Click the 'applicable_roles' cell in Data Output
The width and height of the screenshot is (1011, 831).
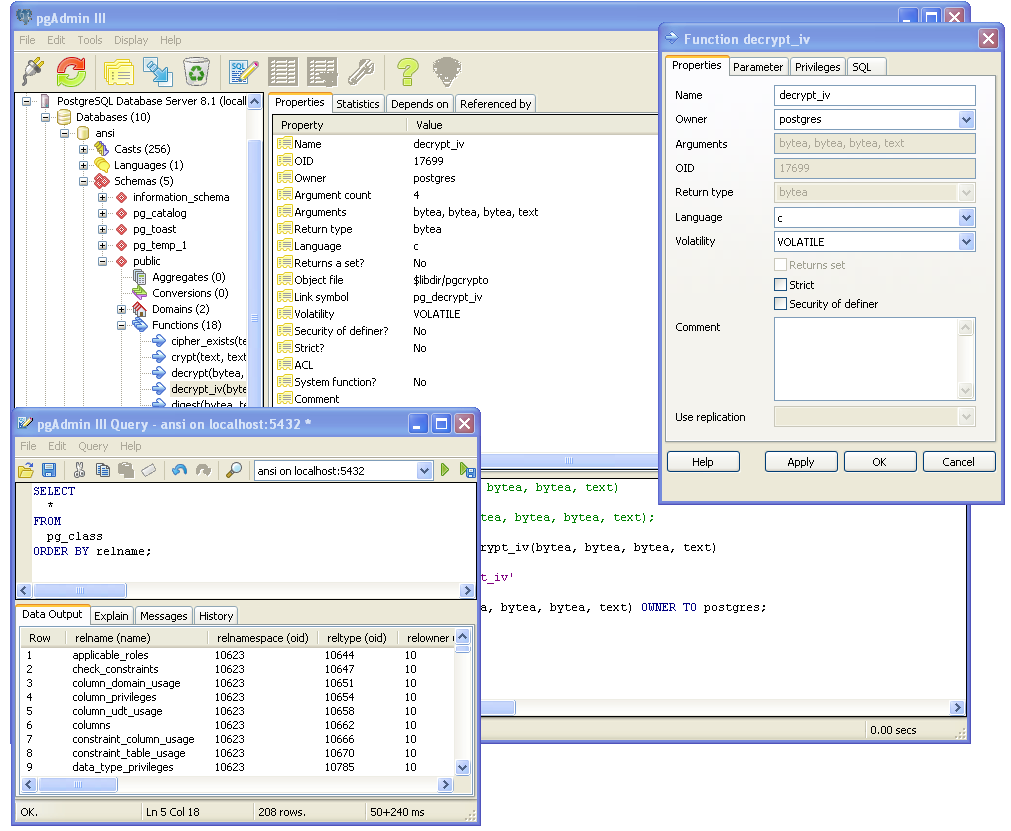(x=110, y=655)
